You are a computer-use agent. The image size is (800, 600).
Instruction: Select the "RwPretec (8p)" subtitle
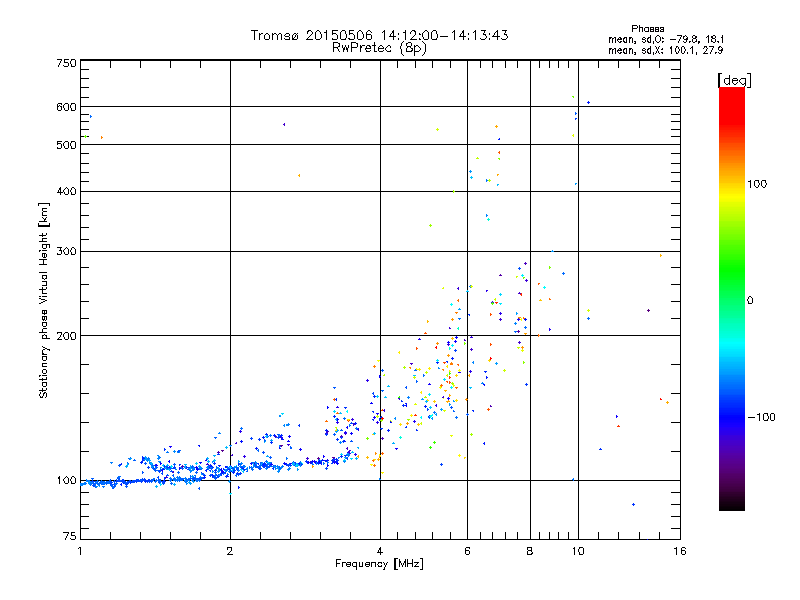pyautogui.click(x=379, y=48)
